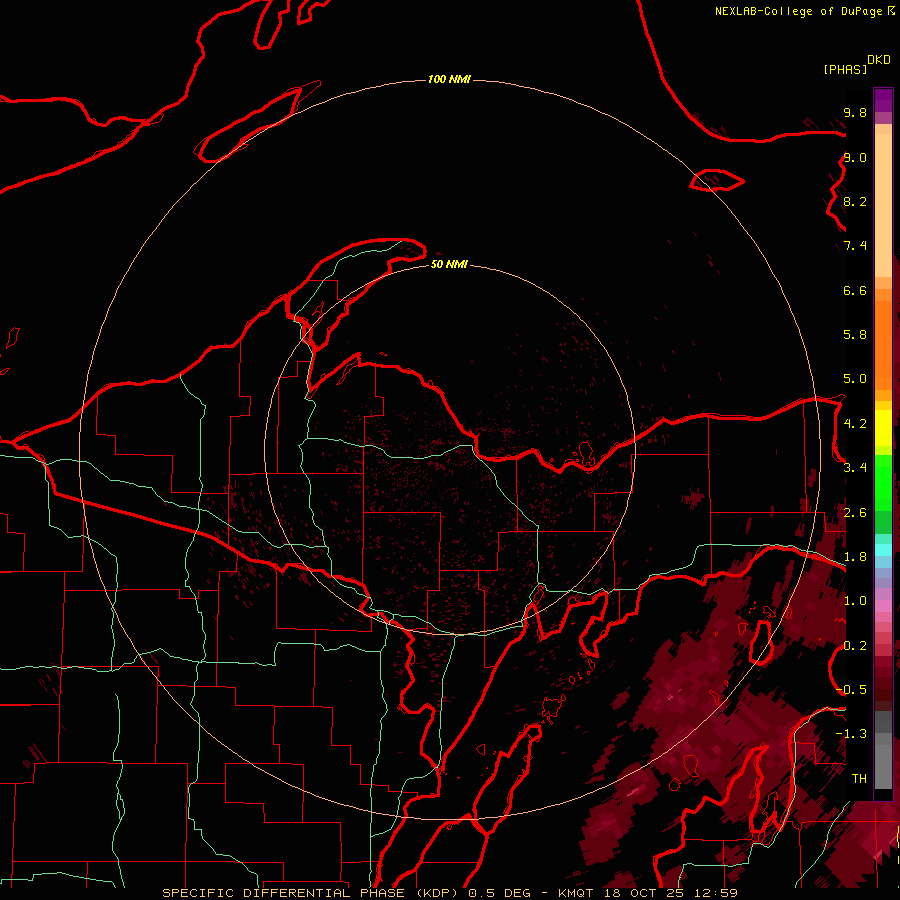This screenshot has height=900, width=900.
Task: Click the "50 NMI" range ring label
Action: click(x=449, y=264)
